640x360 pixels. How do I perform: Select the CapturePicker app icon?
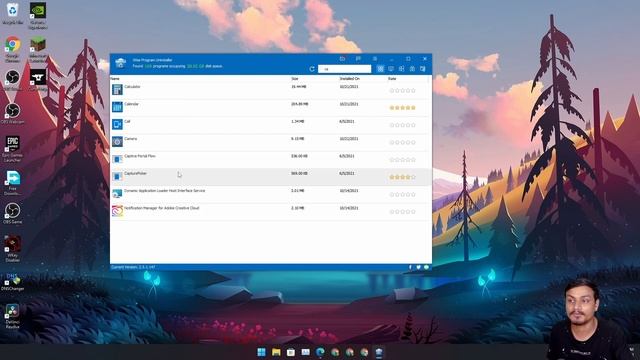click(117, 176)
